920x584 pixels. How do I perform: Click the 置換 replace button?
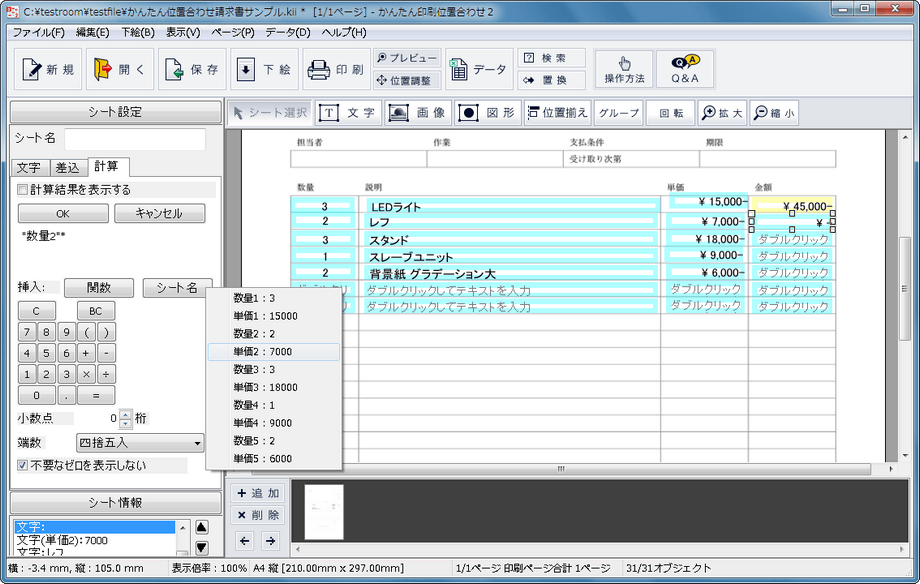[x=552, y=80]
